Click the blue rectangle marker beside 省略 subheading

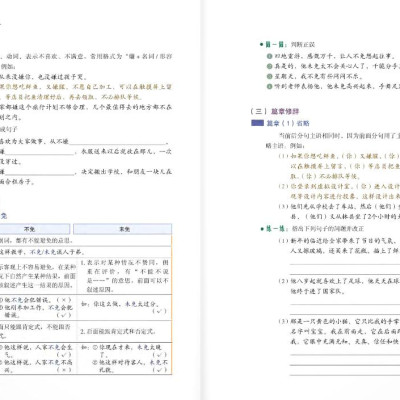click(257, 123)
